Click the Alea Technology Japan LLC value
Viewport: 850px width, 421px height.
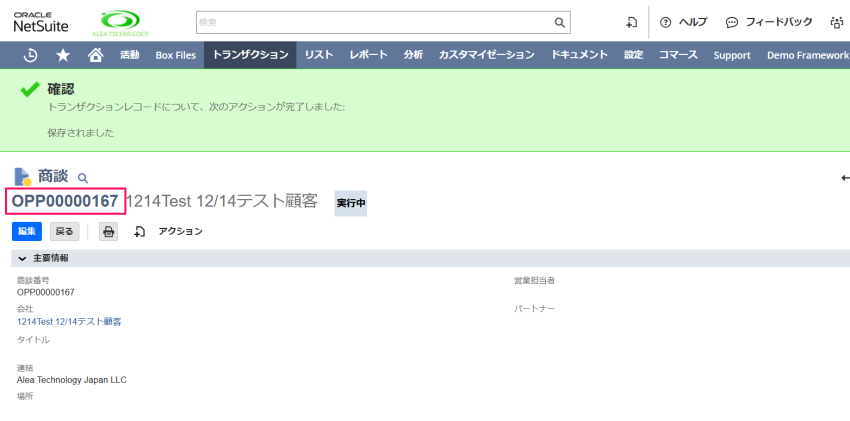coord(72,380)
